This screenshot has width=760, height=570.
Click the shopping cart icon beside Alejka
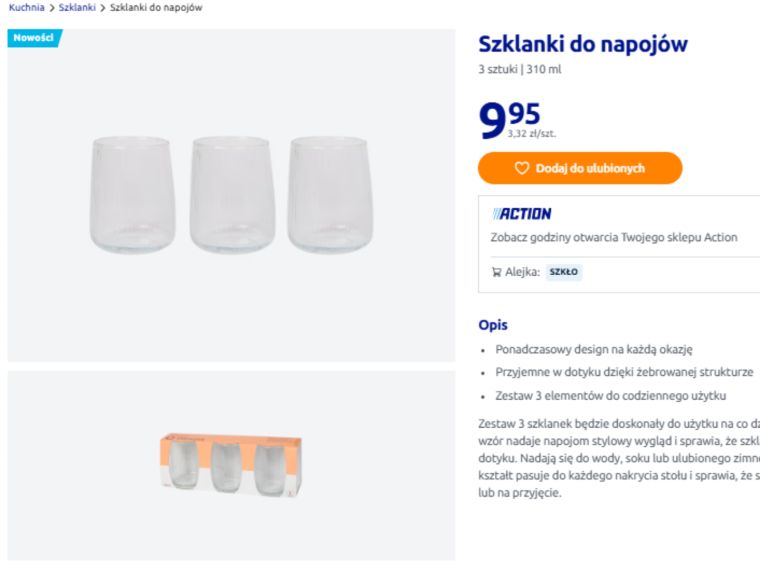pos(496,272)
